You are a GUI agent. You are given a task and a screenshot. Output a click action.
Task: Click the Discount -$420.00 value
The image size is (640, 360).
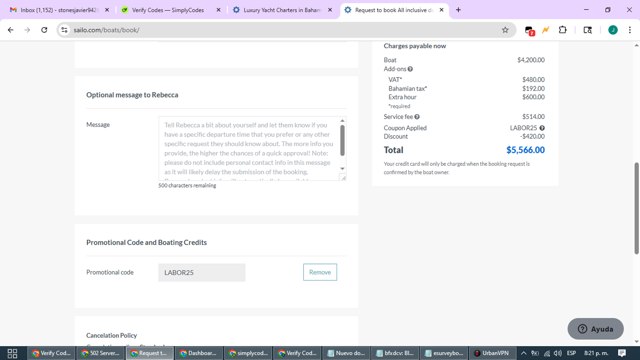coord(532,136)
